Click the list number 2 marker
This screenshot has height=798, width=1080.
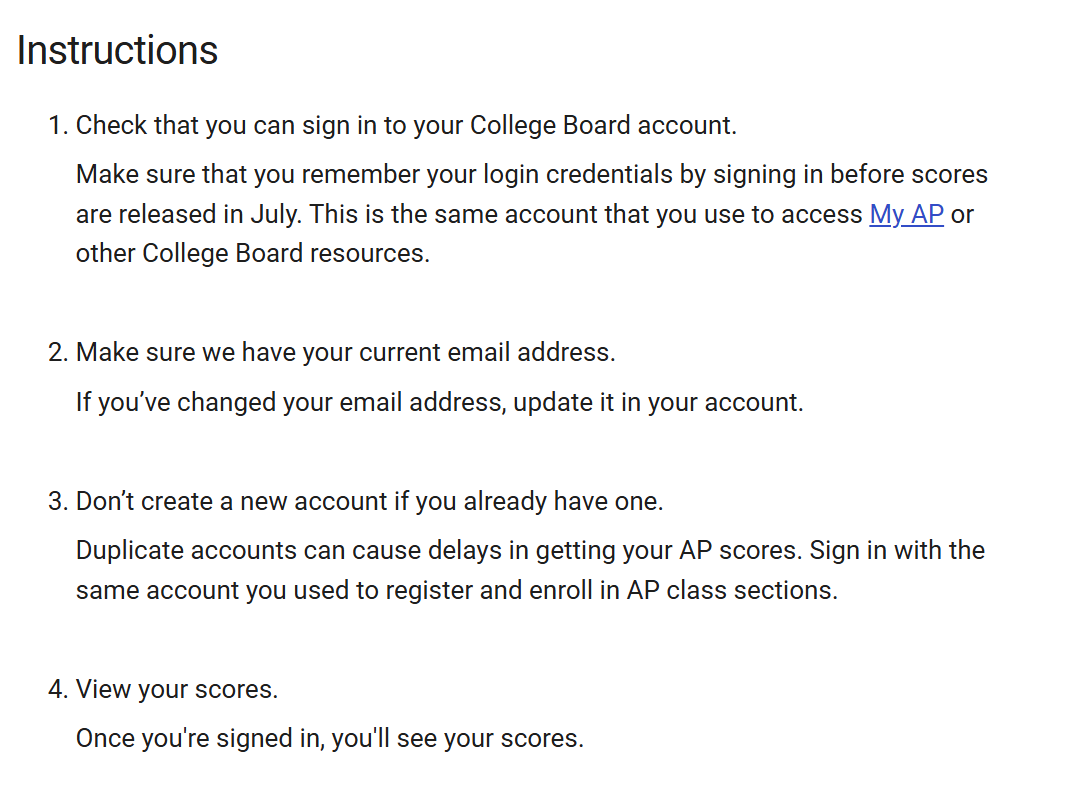[x=58, y=352]
